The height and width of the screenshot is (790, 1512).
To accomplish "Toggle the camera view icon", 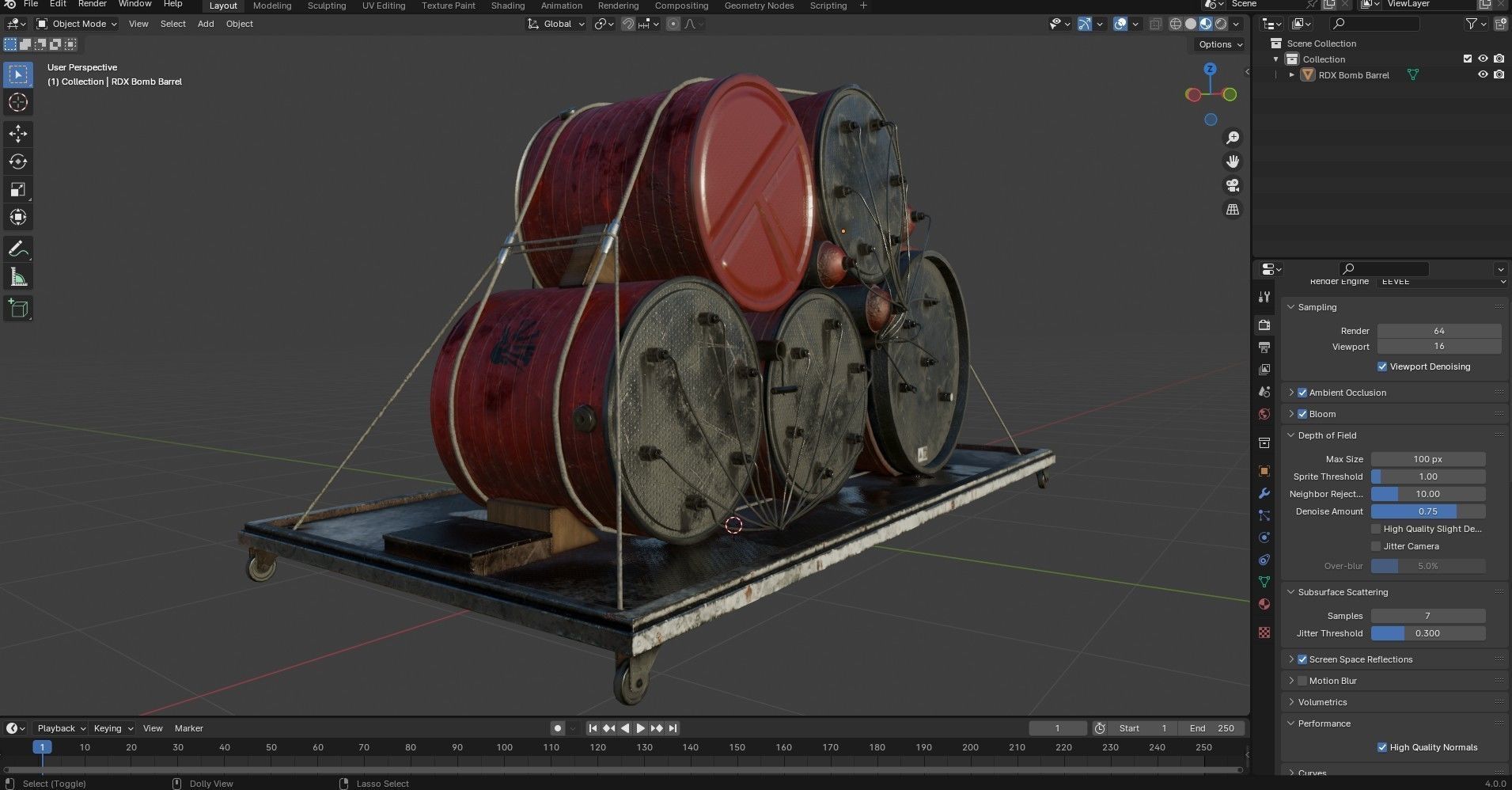I will click(x=1233, y=185).
